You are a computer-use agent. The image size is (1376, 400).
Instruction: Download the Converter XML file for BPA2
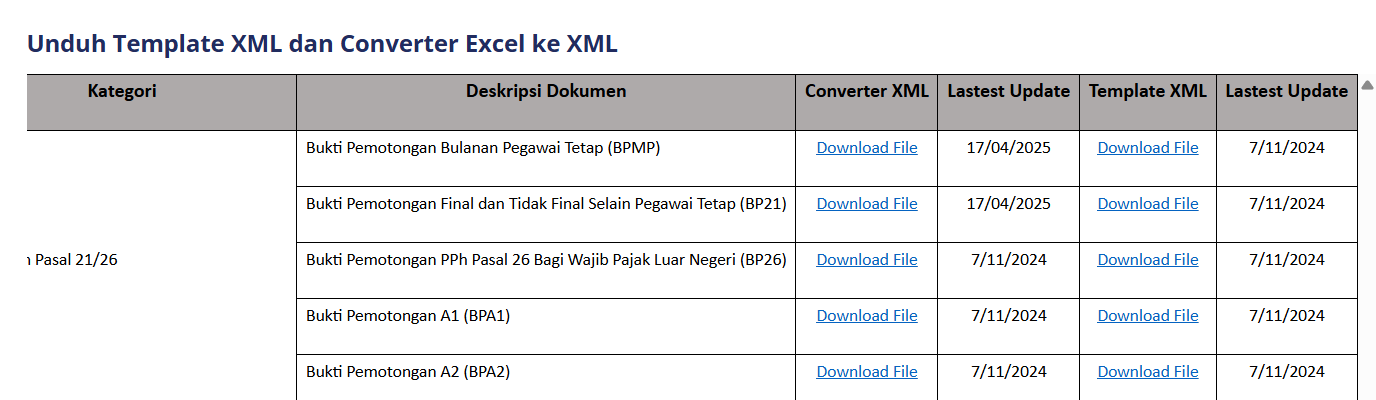(866, 372)
